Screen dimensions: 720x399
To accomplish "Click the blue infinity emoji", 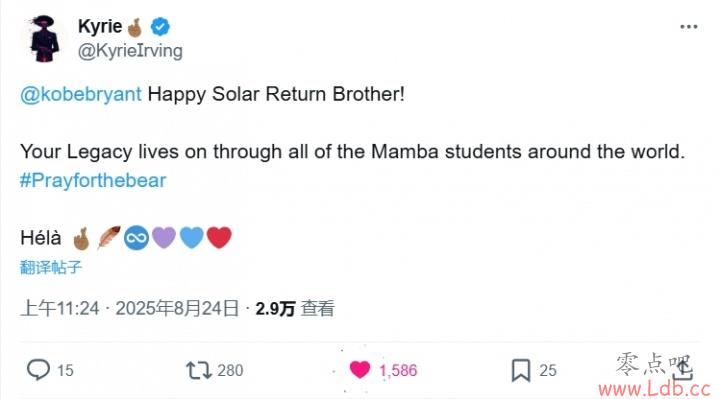I will [136, 238].
